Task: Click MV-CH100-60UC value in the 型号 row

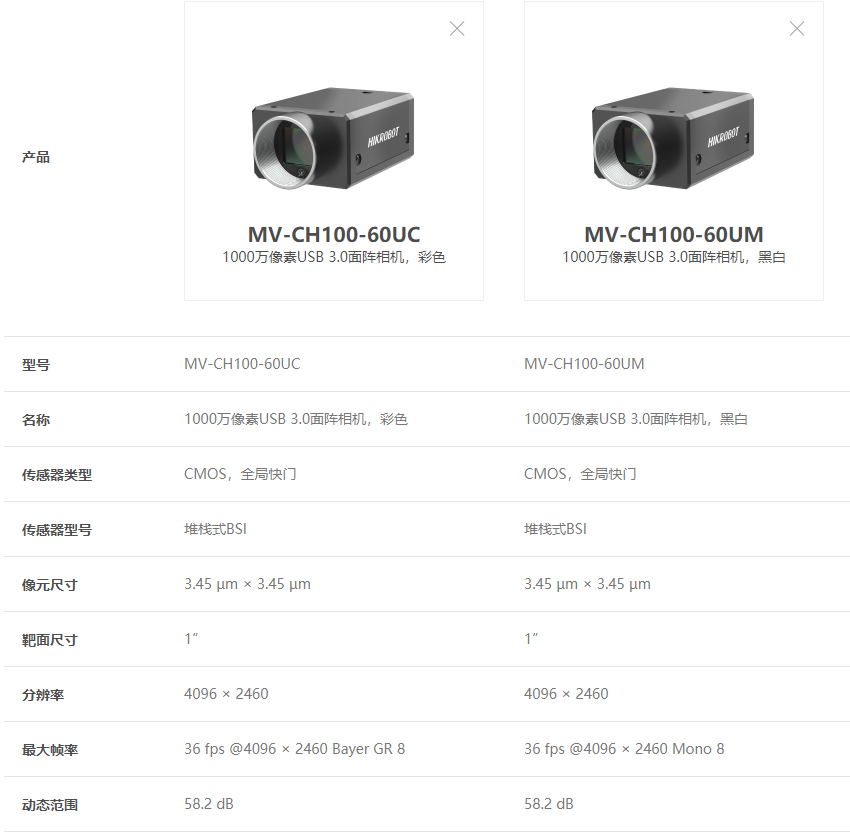Action: 242,364
